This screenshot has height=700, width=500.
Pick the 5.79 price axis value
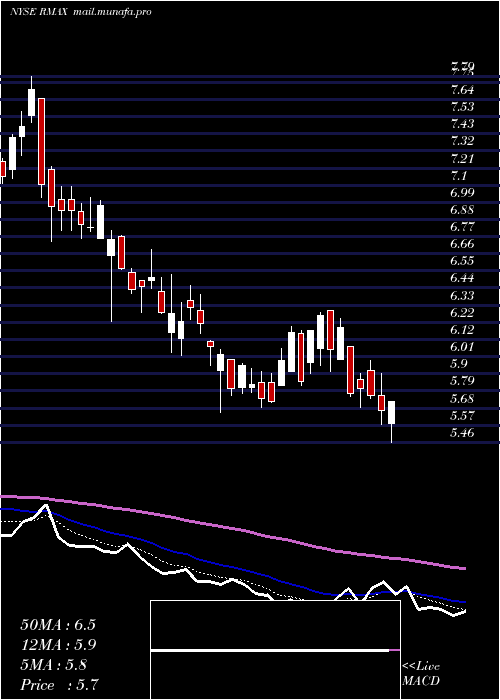462,381
